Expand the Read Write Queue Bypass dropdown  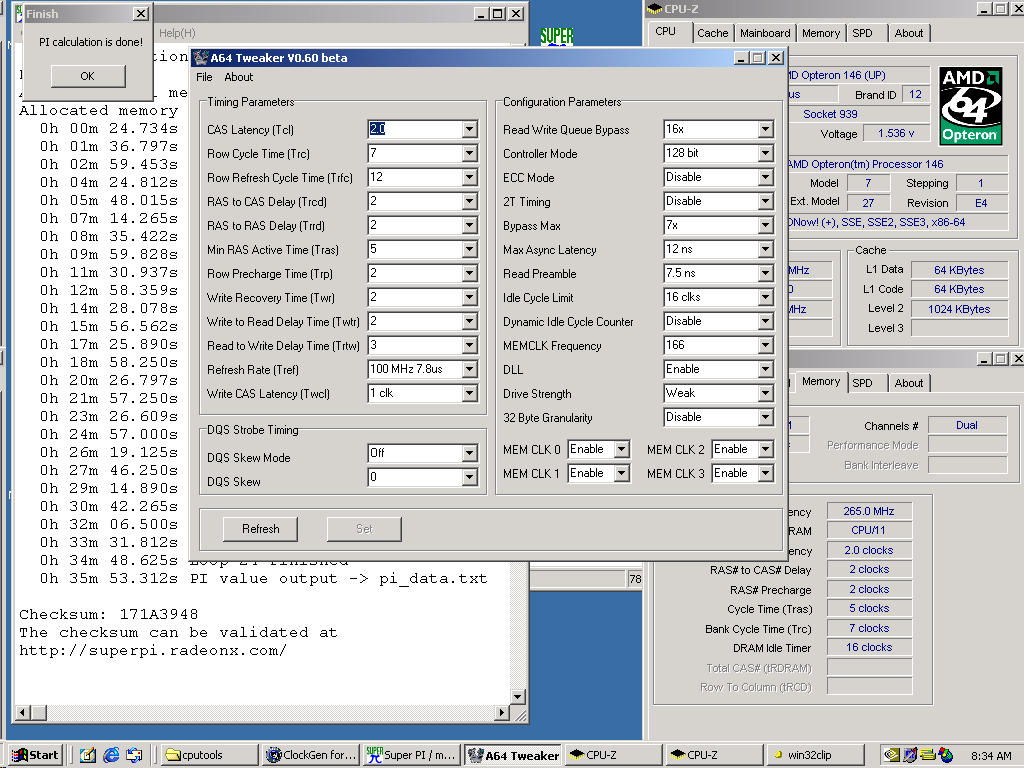click(765, 129)
